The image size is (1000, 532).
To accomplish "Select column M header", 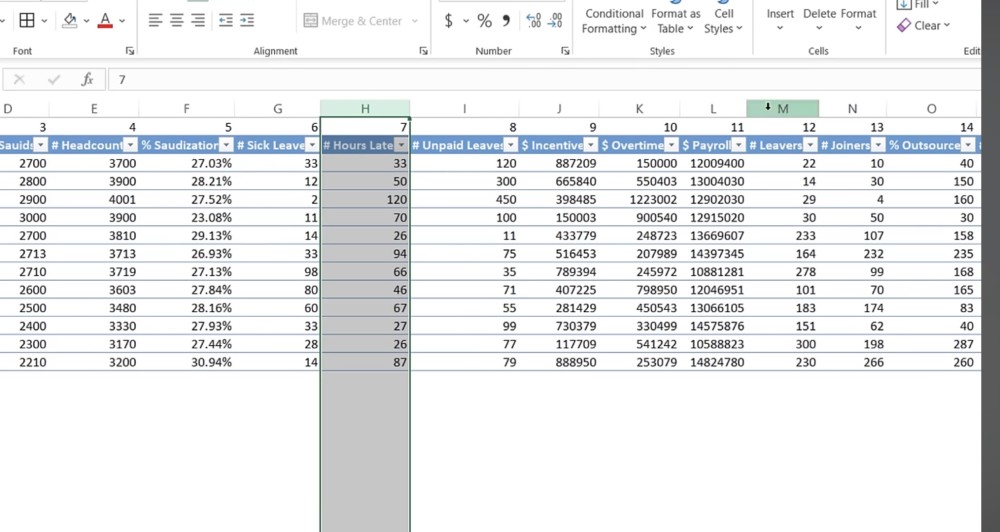I will point(783,108).
